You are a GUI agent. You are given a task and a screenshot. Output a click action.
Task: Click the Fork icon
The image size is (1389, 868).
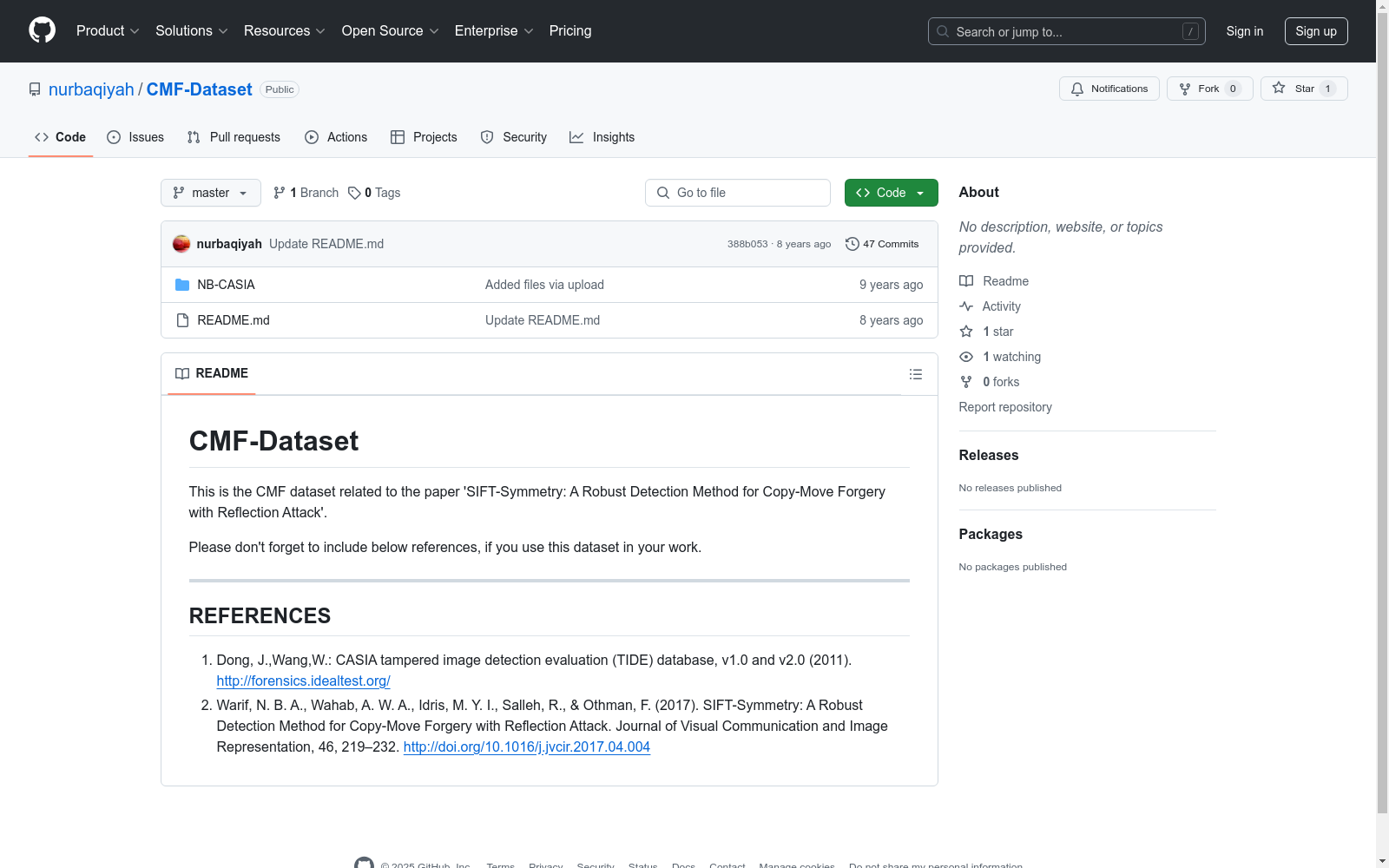pyautogui.click(x=1185, y=89)
